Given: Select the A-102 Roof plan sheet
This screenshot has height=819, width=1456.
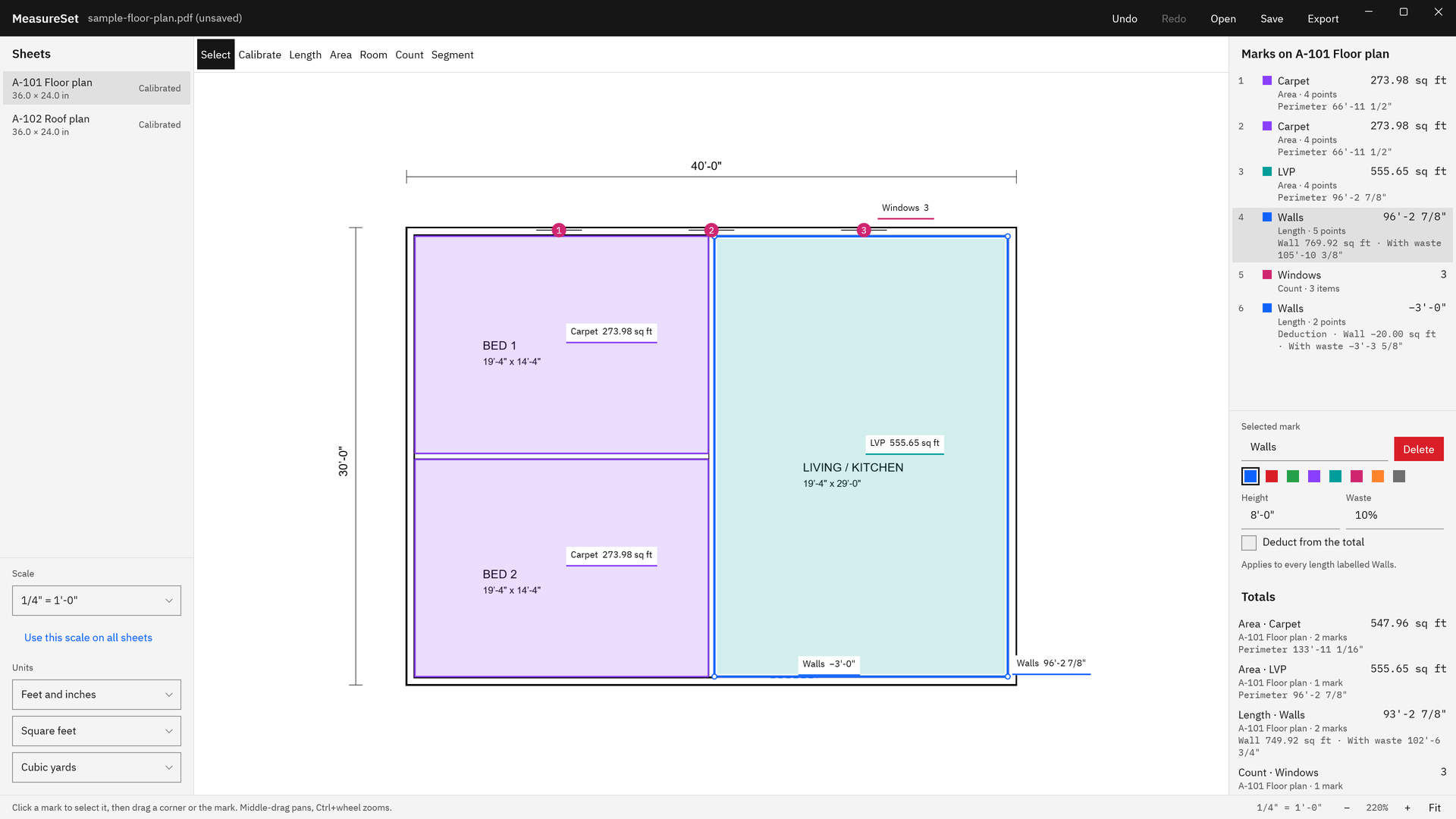Looking at the screenshot, I should [x=96, y=125].
